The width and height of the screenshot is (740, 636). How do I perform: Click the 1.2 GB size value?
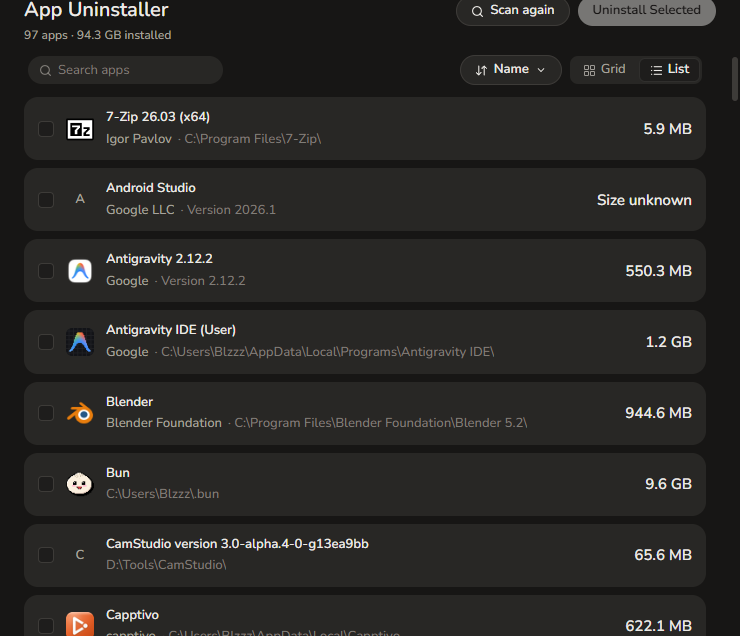click(668, 342)
